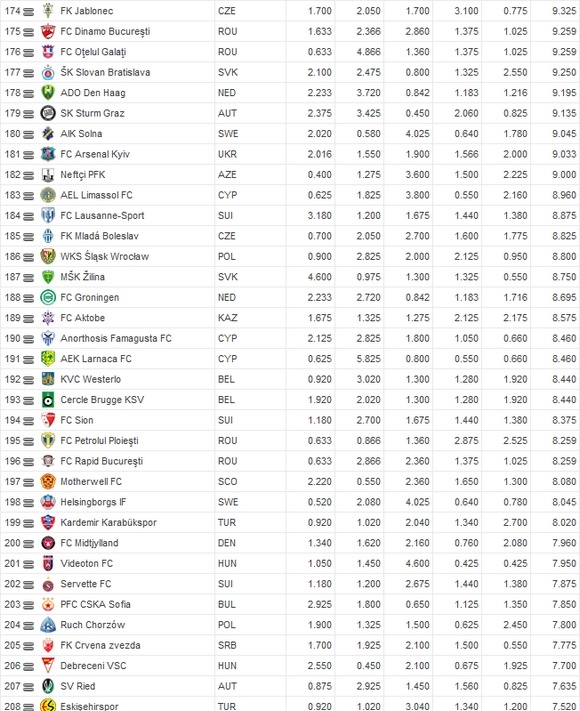Click the Cercle Brugge KSV crest

tap(48, 399)
